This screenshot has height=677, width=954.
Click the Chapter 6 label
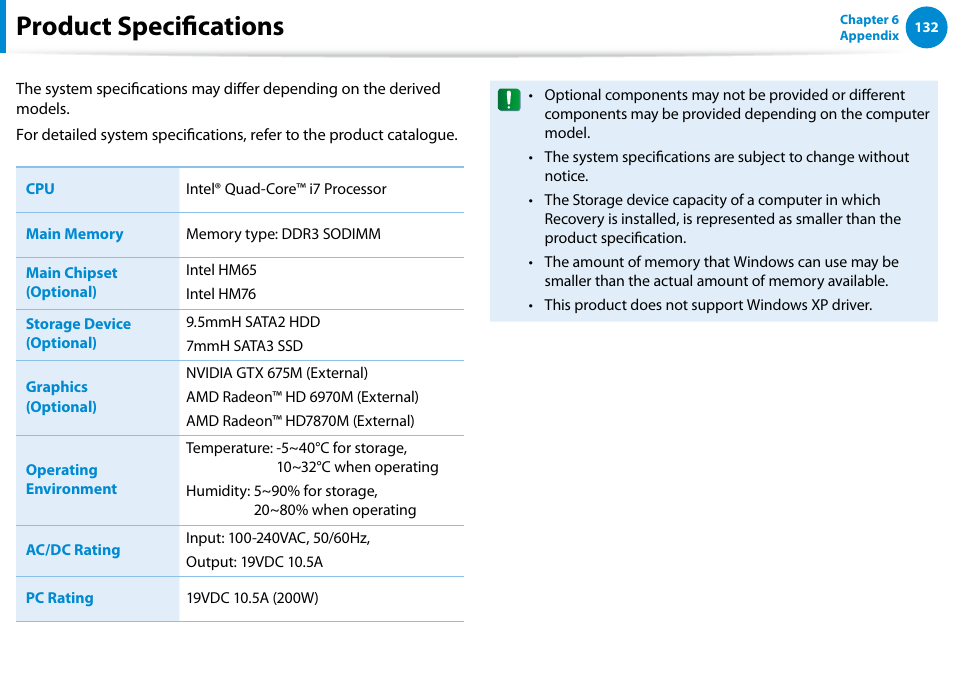point(869,19)
